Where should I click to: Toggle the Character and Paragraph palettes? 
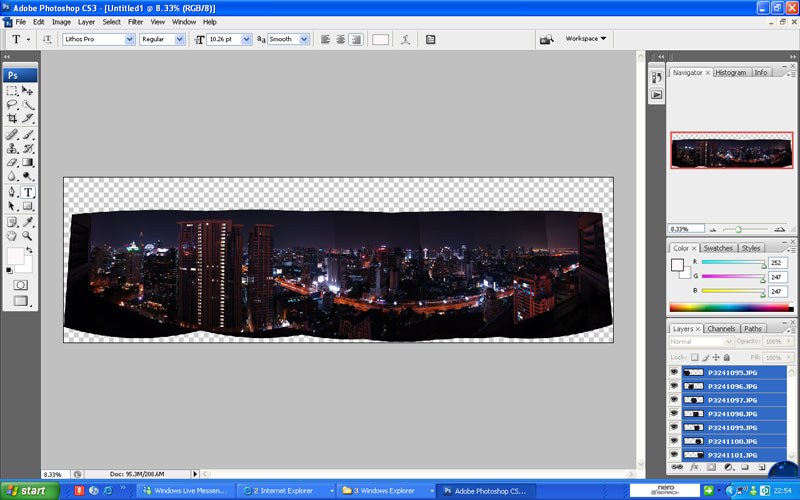431,39
